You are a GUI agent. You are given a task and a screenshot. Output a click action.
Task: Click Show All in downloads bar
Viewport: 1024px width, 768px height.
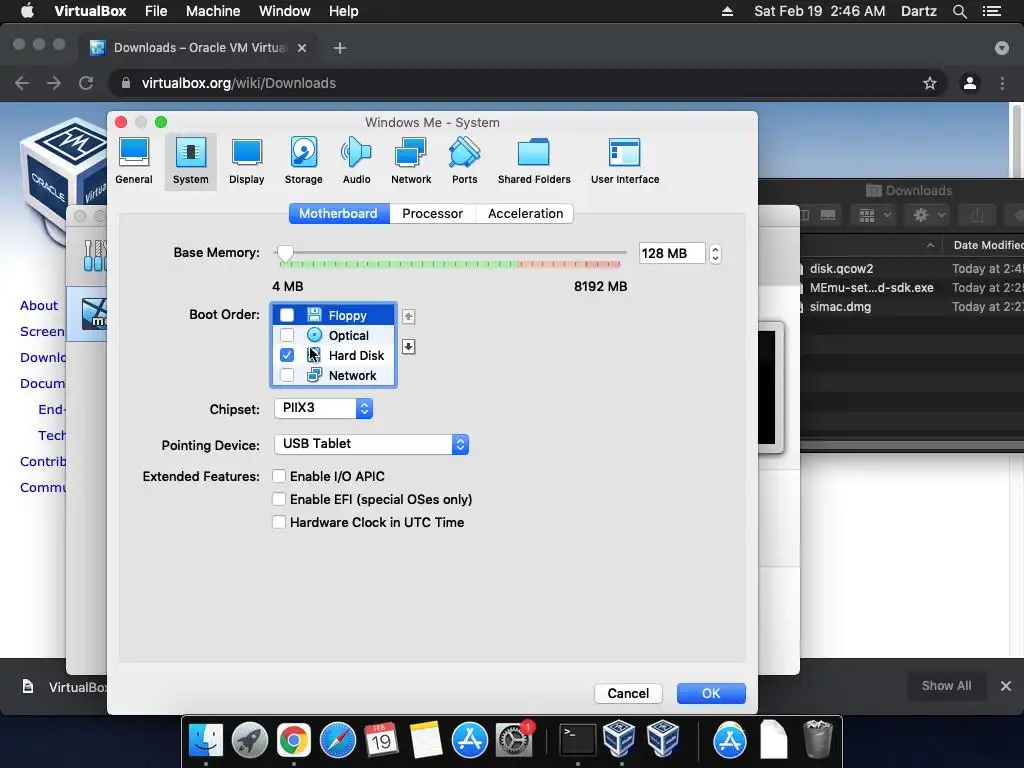pyautogui.click(x=946, y=686)
